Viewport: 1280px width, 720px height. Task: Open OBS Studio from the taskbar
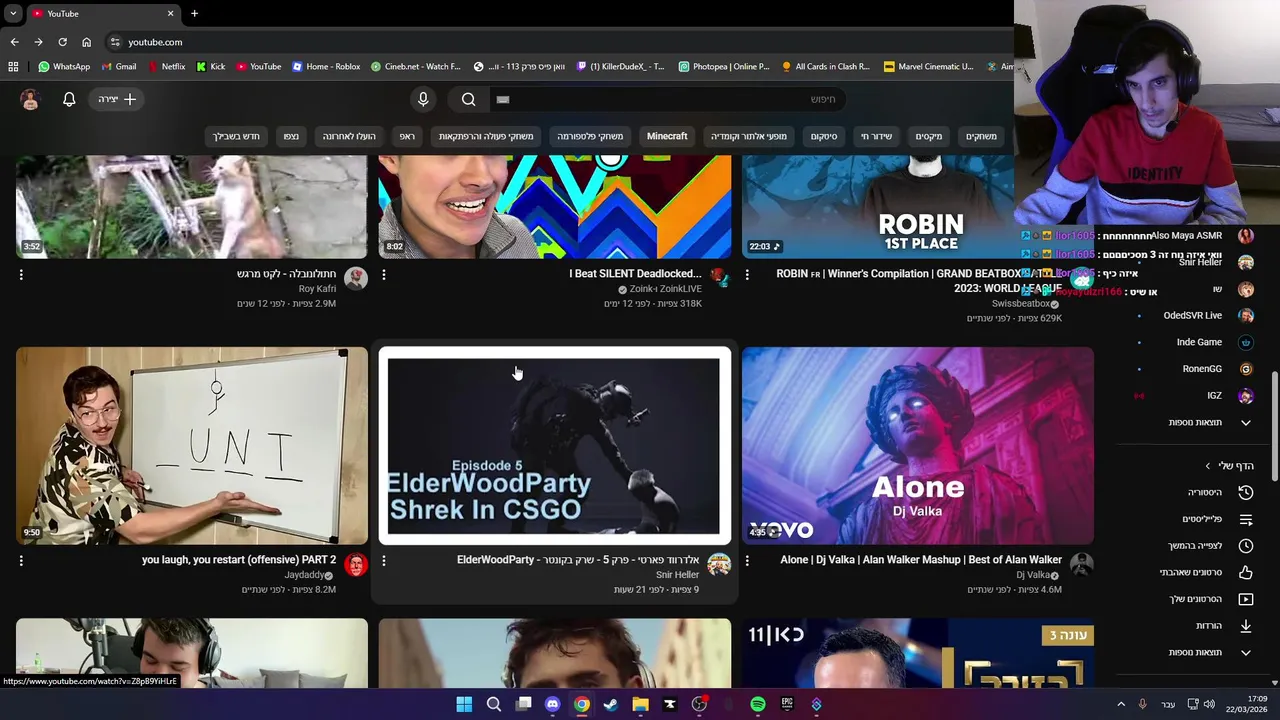(699, 704)
